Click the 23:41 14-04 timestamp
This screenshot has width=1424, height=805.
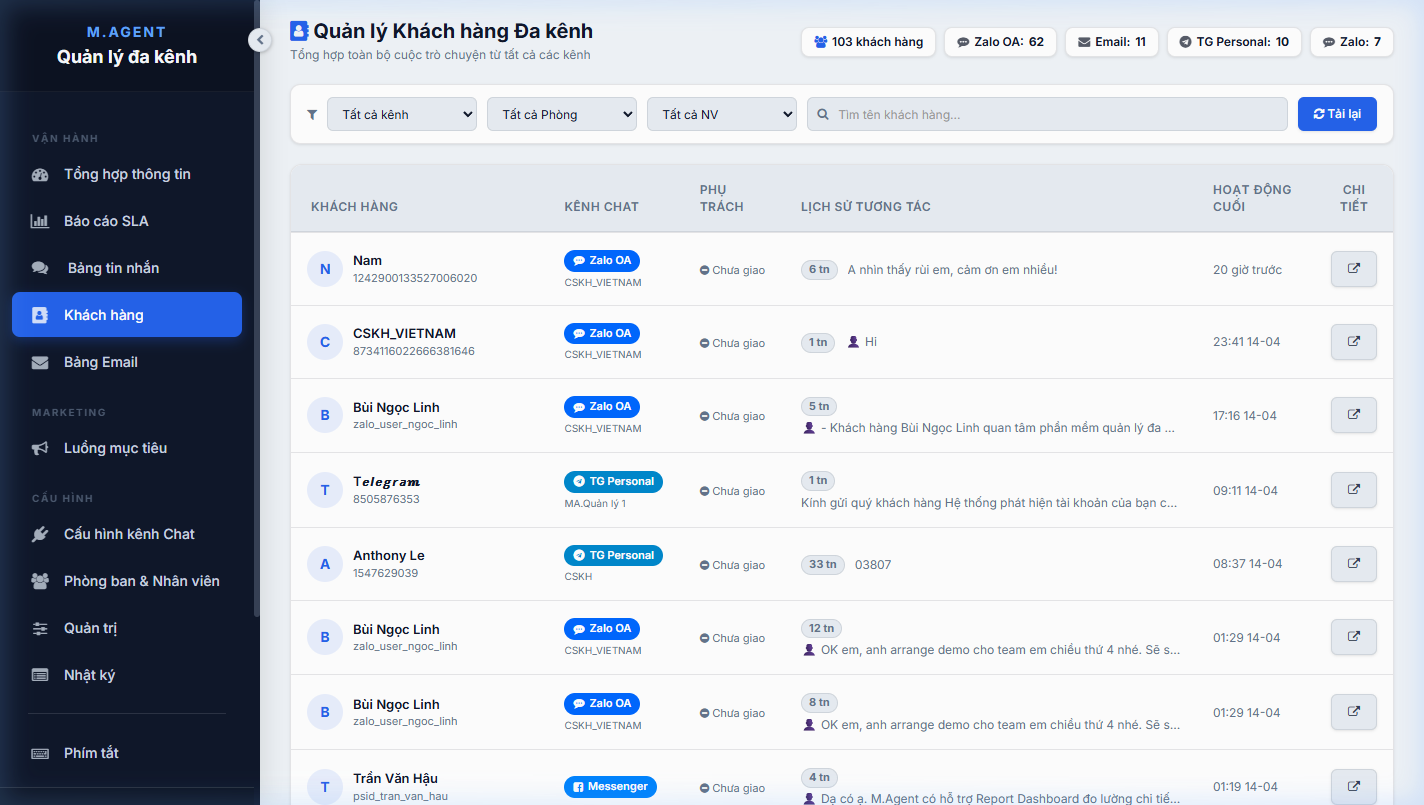pos(1246,342)
